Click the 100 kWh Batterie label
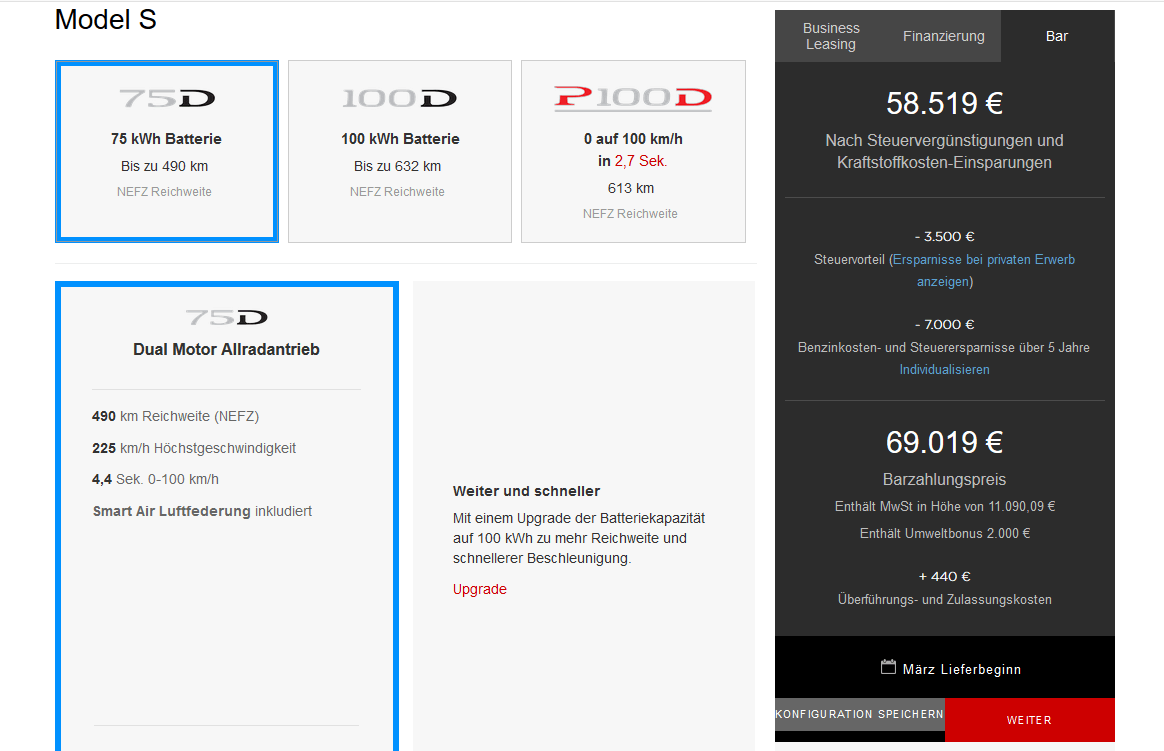This screenshot has width=1164, height=751. (400, 139)
